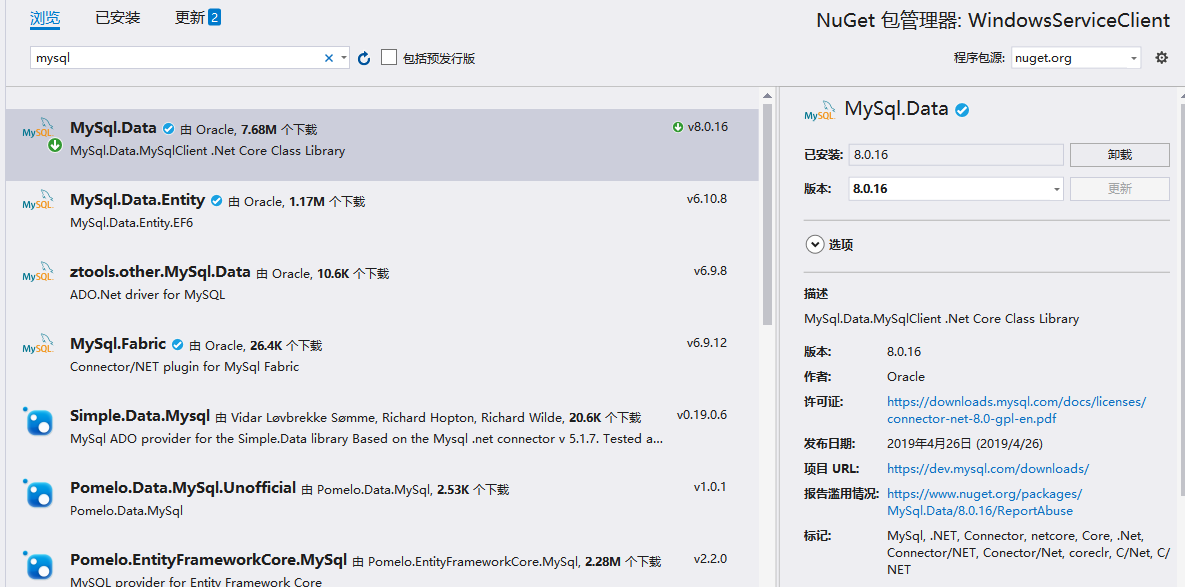Select the Simple.Data.Mysql package
1185x587 pixels.
click(x=382, y=432)
